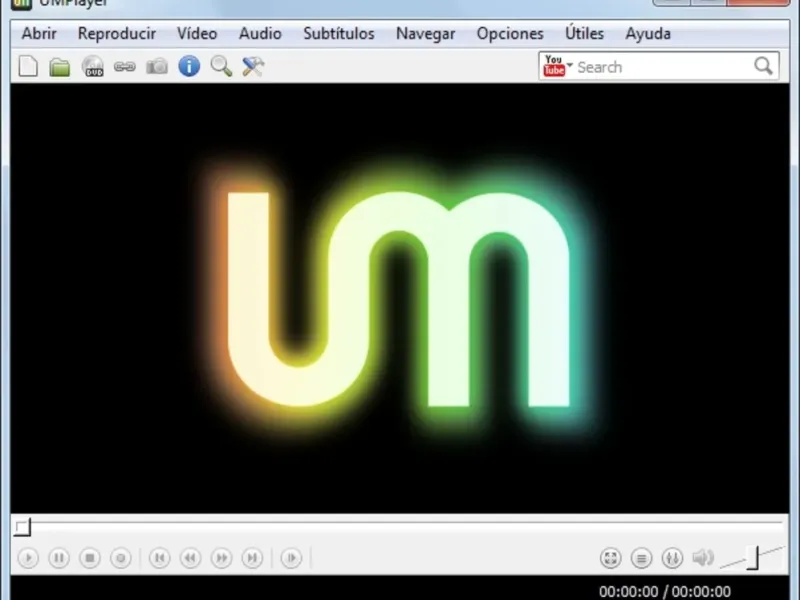Viewport: 800px width, 600px height.
Task: Open the Útiles menu
Action: (584, 34)
